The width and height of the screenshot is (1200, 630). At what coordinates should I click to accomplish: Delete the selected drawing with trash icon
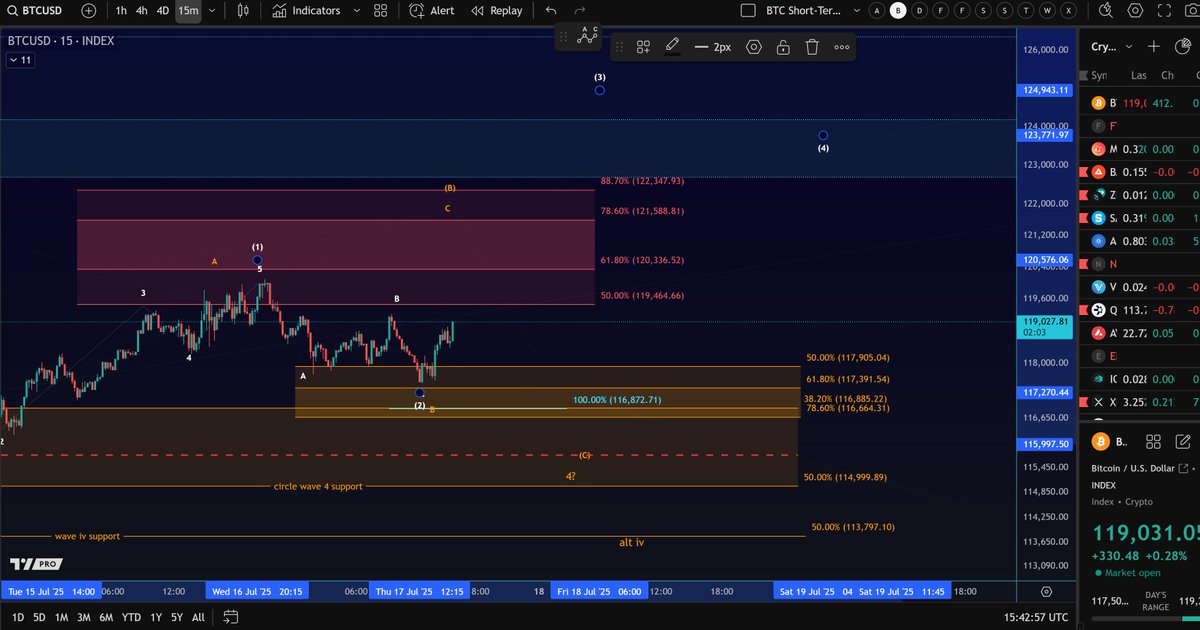click(x=812, y=47)
